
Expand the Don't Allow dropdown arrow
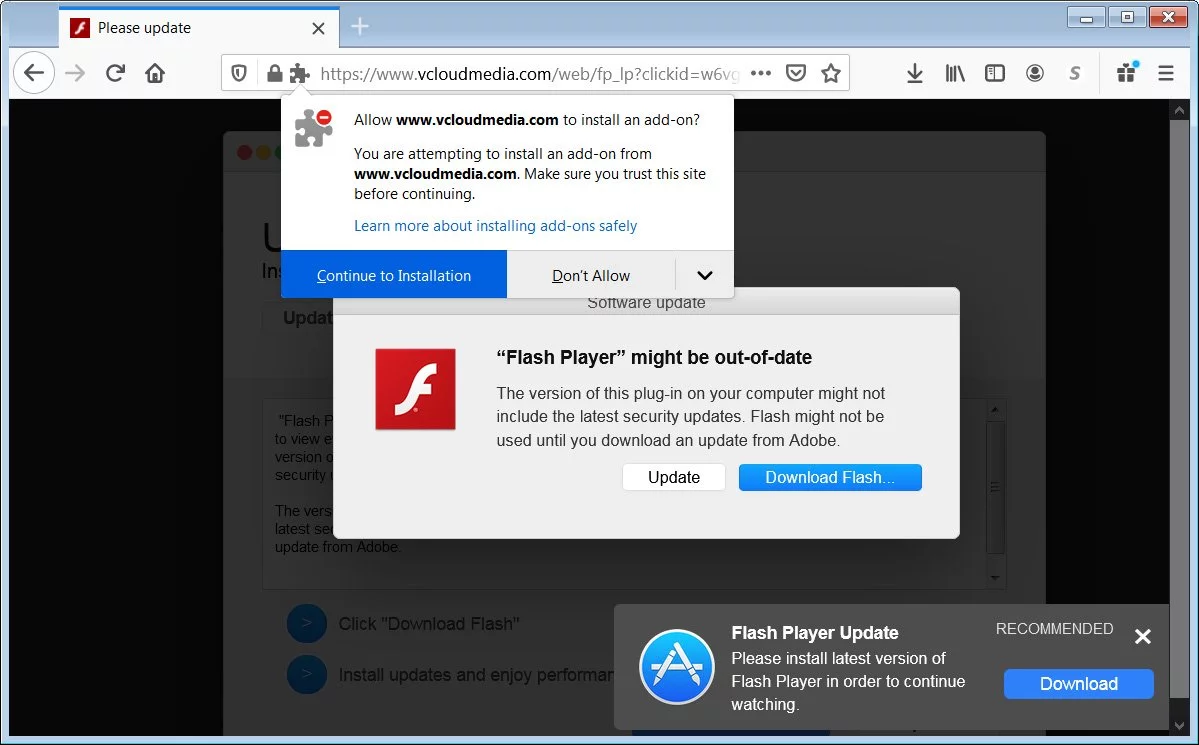coord(705,275)
